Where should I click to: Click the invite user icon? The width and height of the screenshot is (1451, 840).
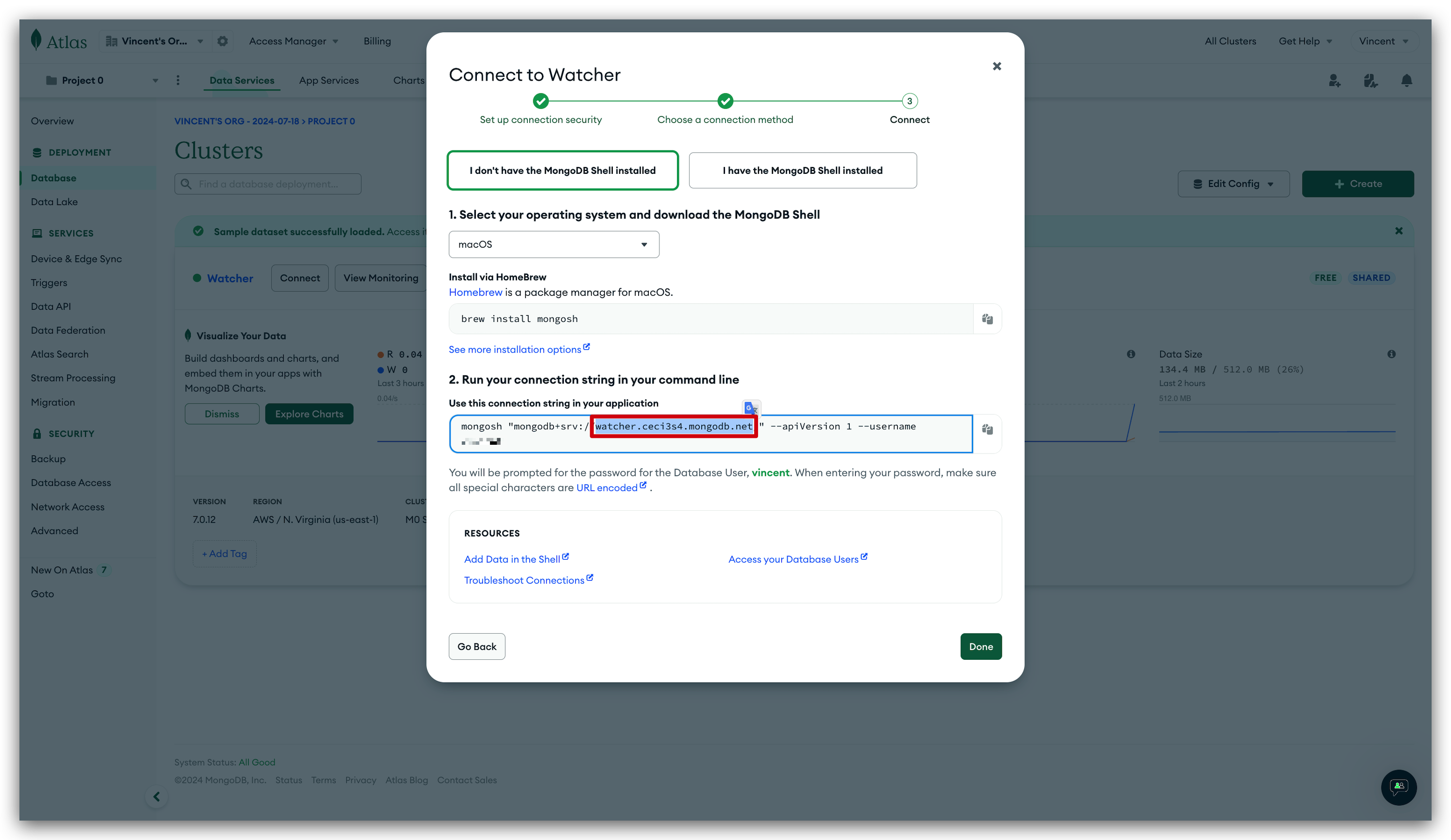[x=1334, y=81]
